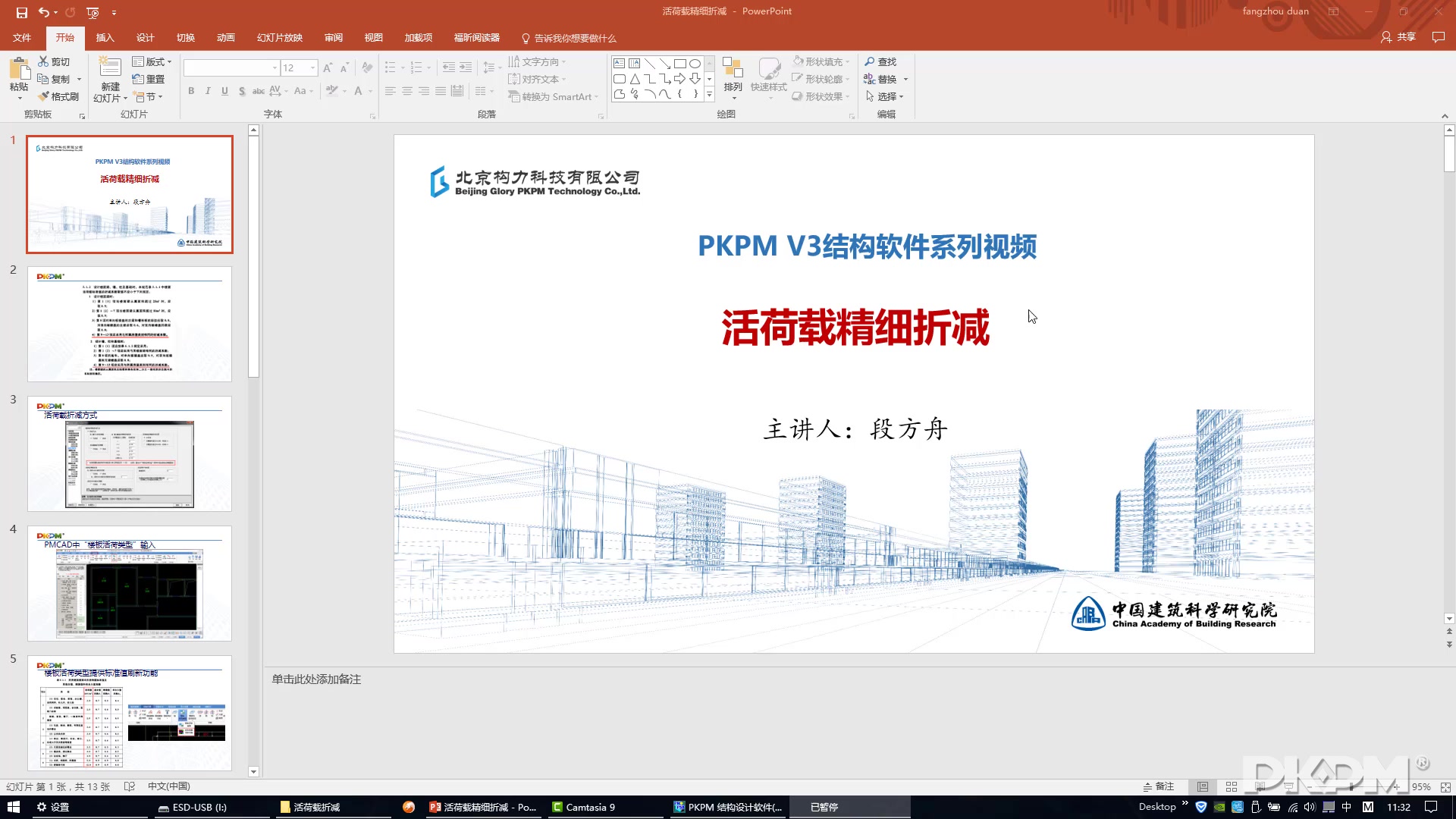This screenshot has width=1456, height=819.
Task: Align text left in paragraph group
Action: (x=391, y=91)
